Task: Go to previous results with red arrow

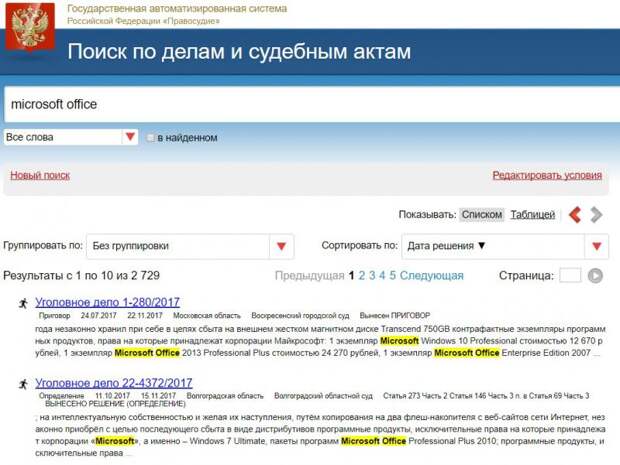Action: [575, 215]
